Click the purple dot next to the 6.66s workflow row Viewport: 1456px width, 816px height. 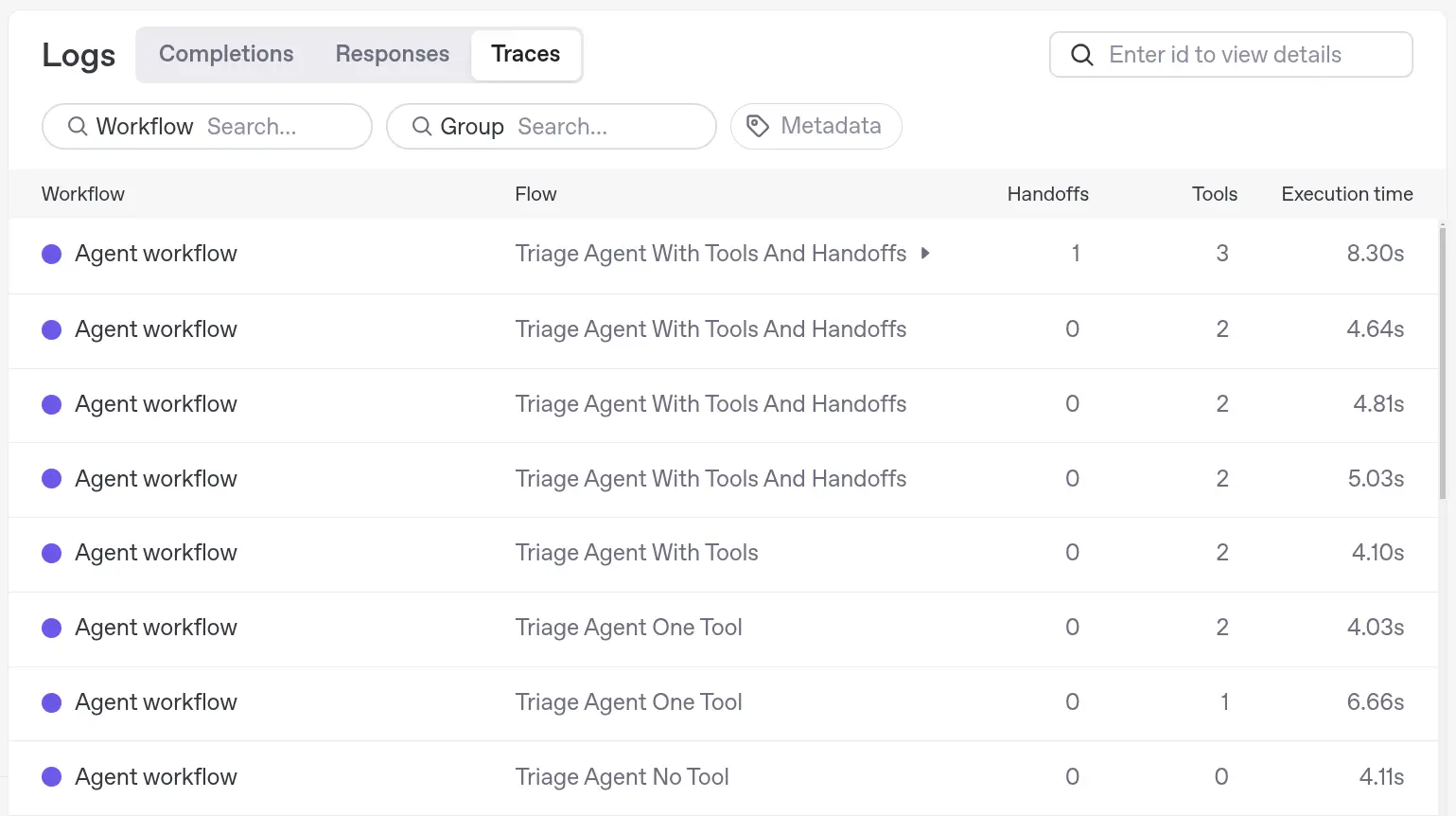[x=52, y=702]
